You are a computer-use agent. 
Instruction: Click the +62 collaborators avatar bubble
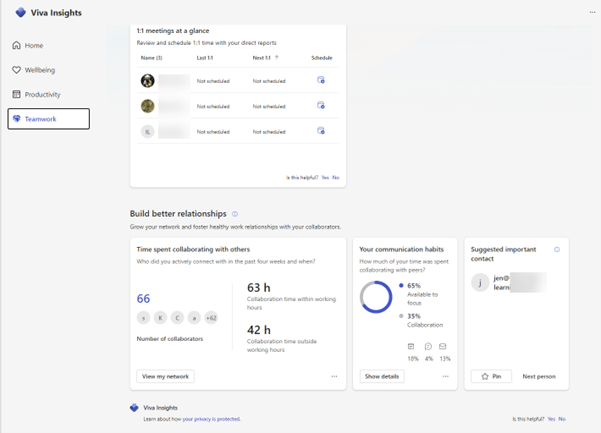tap(211, 318)
